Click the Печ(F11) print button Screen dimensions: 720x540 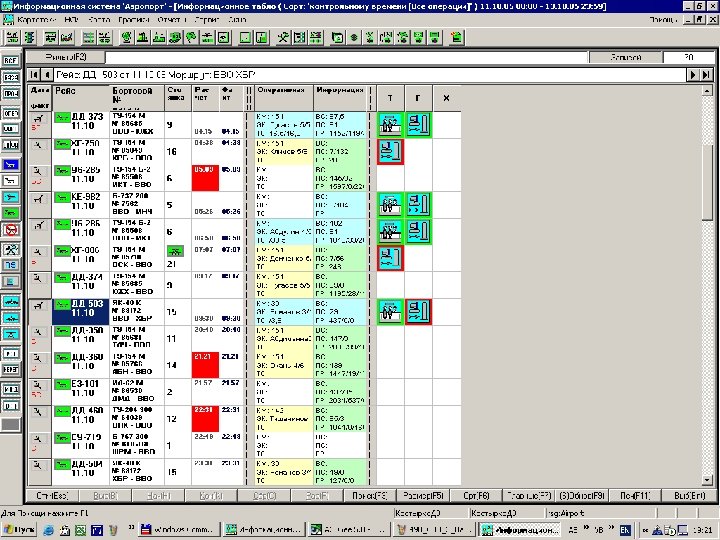point(635,495)
